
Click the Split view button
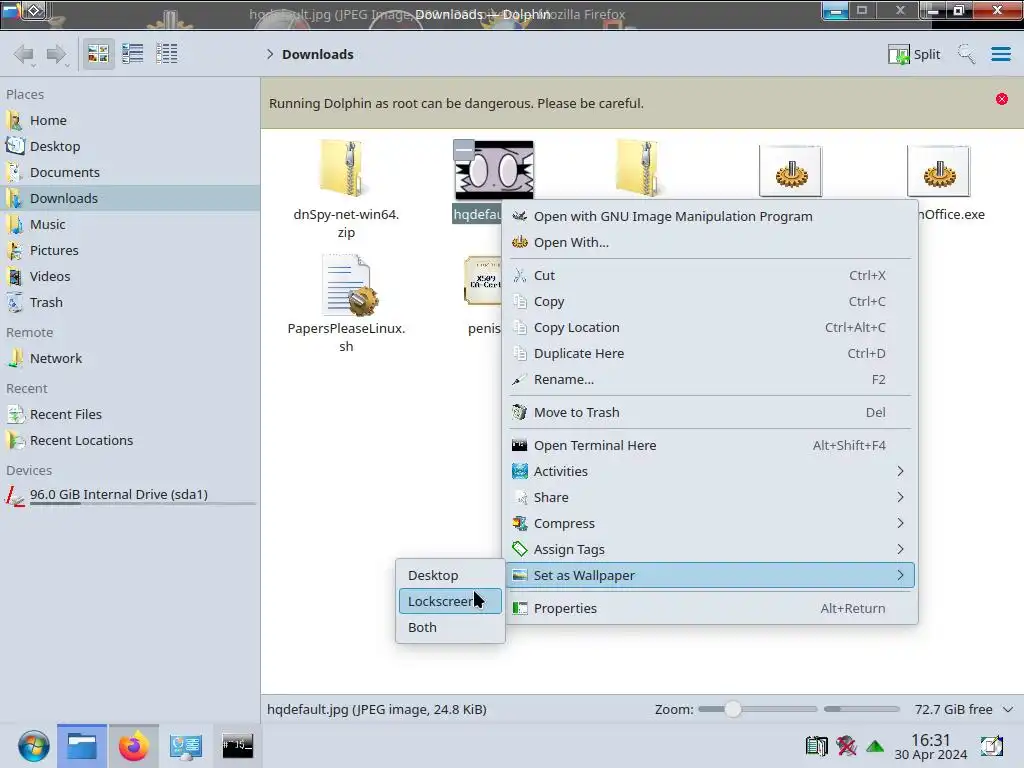coord(914,54)
